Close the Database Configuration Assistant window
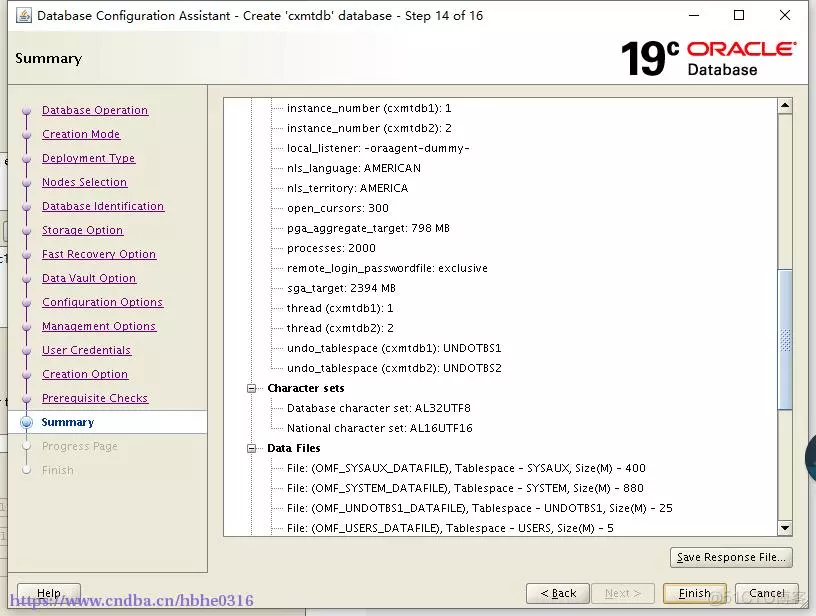This screenshot has height=616, width=816. click(x=785, y=16)
